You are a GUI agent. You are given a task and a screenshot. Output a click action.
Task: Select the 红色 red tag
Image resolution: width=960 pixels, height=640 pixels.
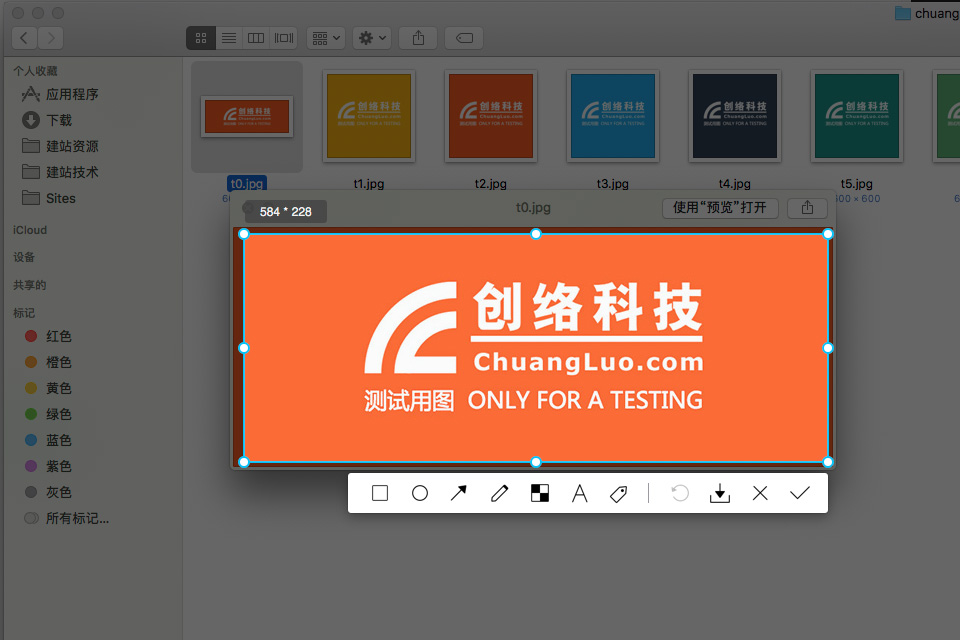click(x=59, y=336)
